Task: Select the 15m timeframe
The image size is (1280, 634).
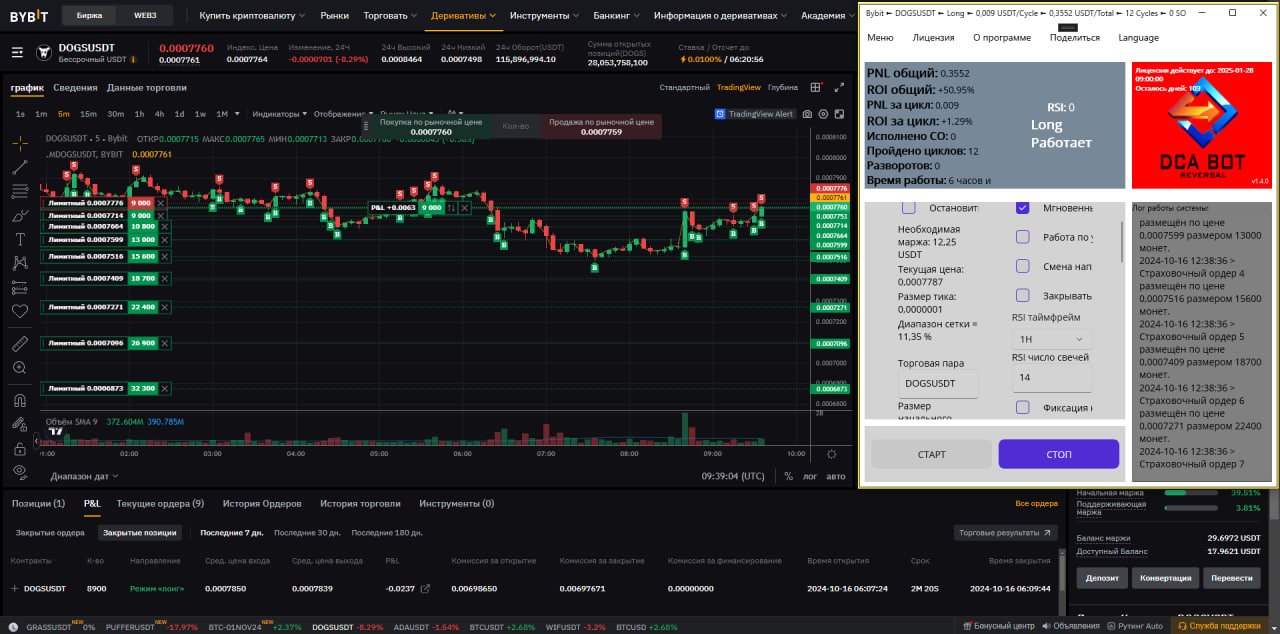Action: (x=88, y=114)
